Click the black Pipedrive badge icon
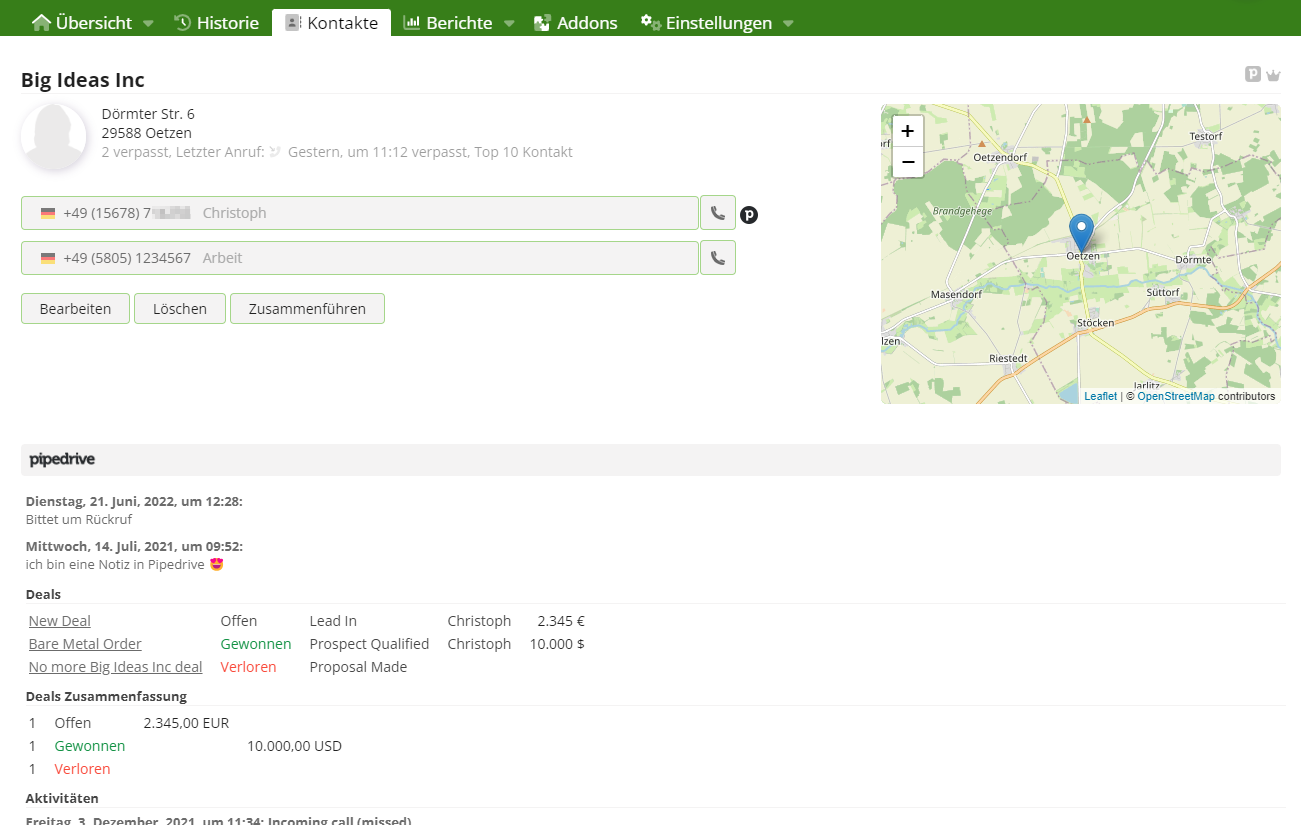This screenshot has height=825, width=1301. coord(749,214)
